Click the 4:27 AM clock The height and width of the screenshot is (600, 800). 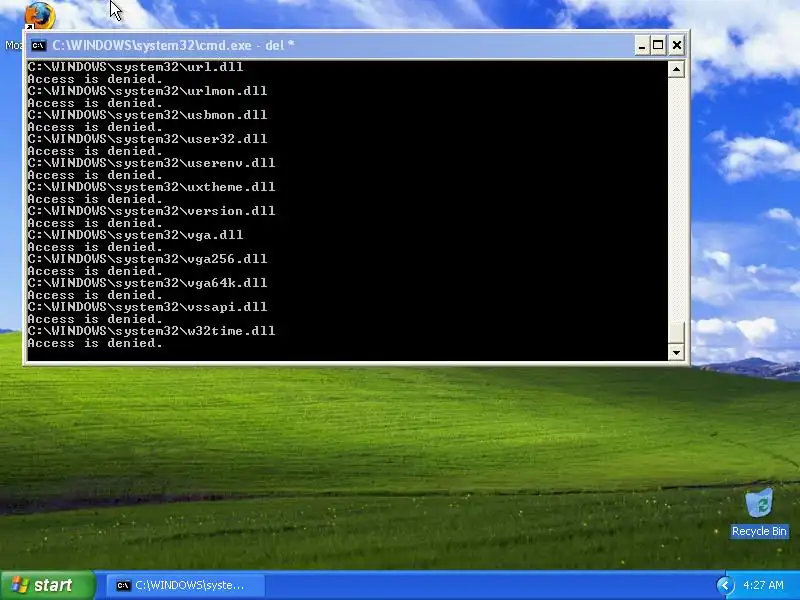pos(763,585)
